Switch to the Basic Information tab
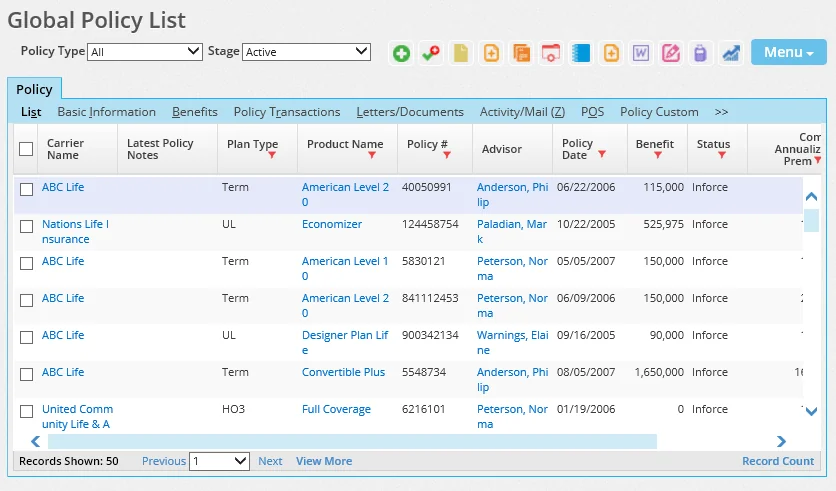836x491 pixels. click(106, 112)
